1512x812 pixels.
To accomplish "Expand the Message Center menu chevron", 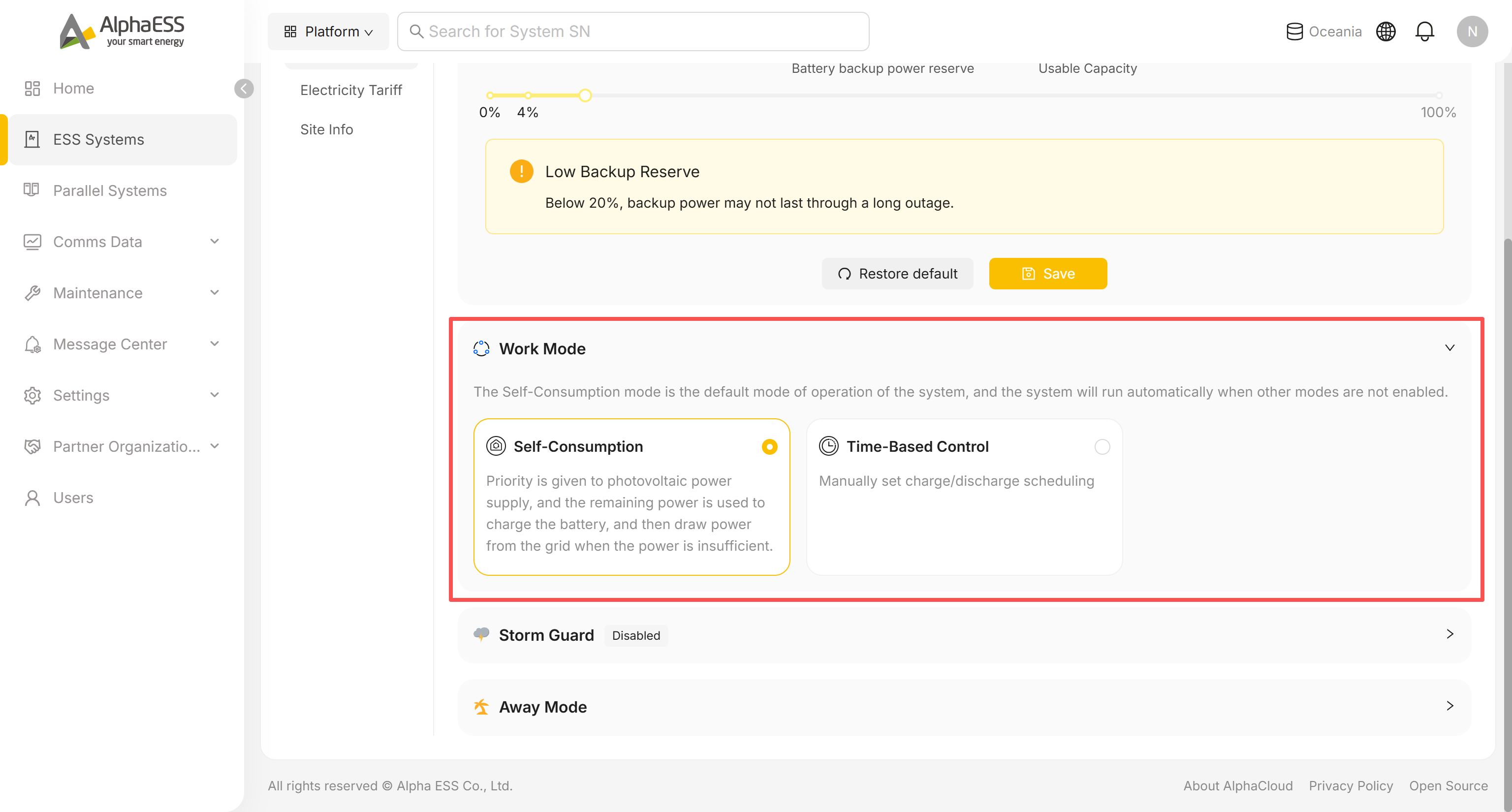I will tap(214, 343).
